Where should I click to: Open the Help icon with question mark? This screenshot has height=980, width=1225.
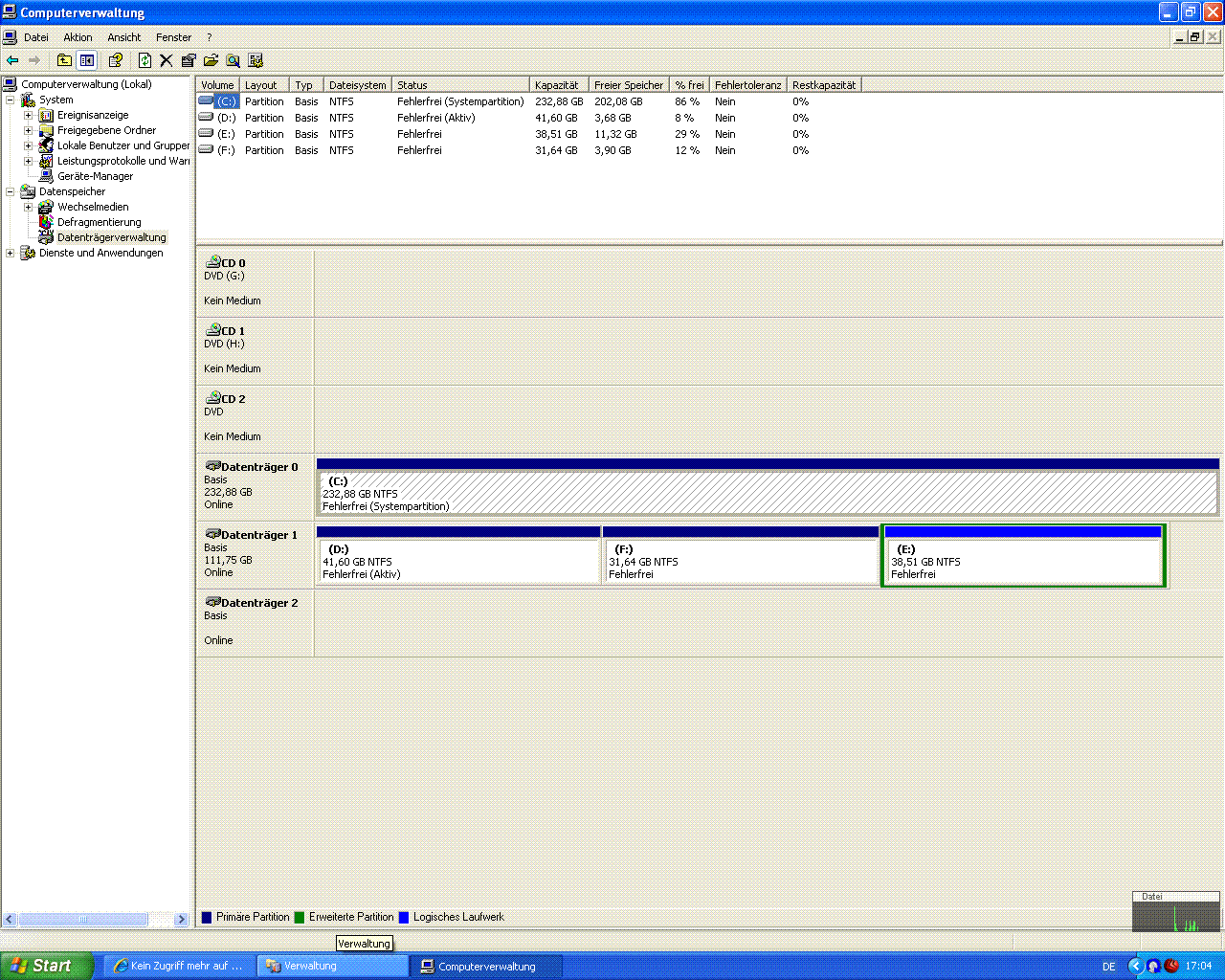click(116, 60)
